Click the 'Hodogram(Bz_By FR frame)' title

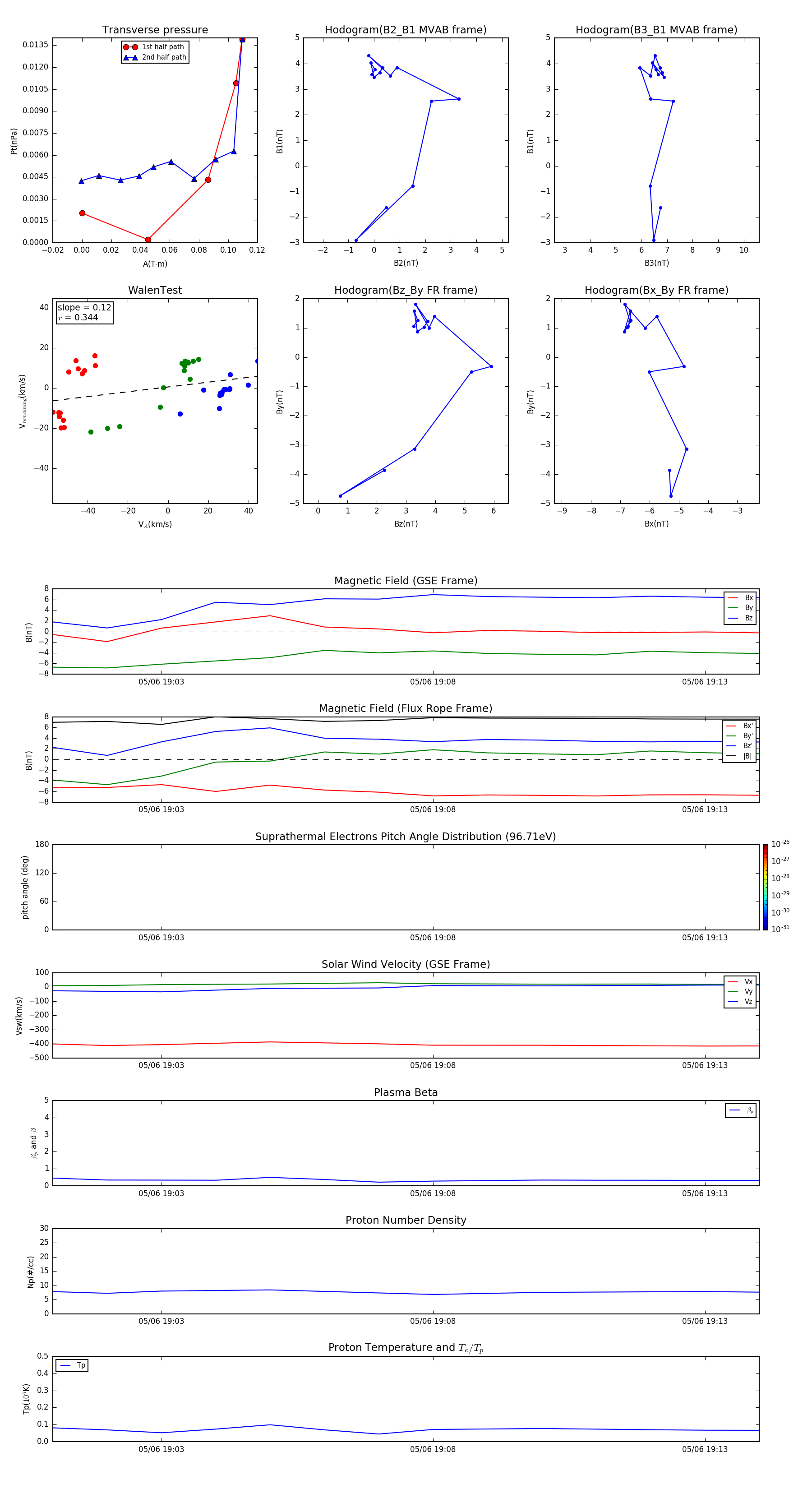tap(406, 290)
